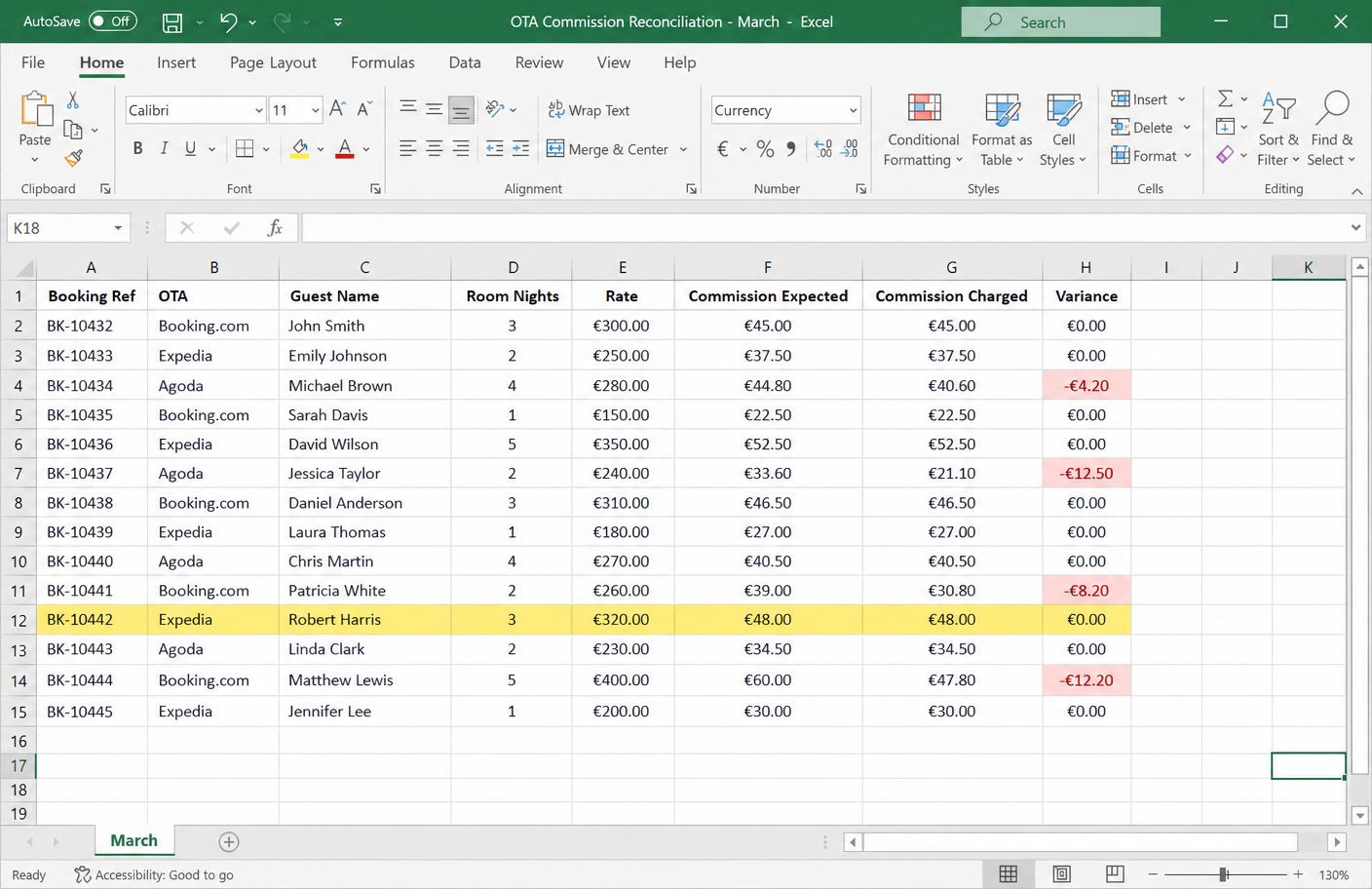Turn the AutoSave switch on
Screen dimensions: 1372x889
pyautogui.click(x=112, y=21)
